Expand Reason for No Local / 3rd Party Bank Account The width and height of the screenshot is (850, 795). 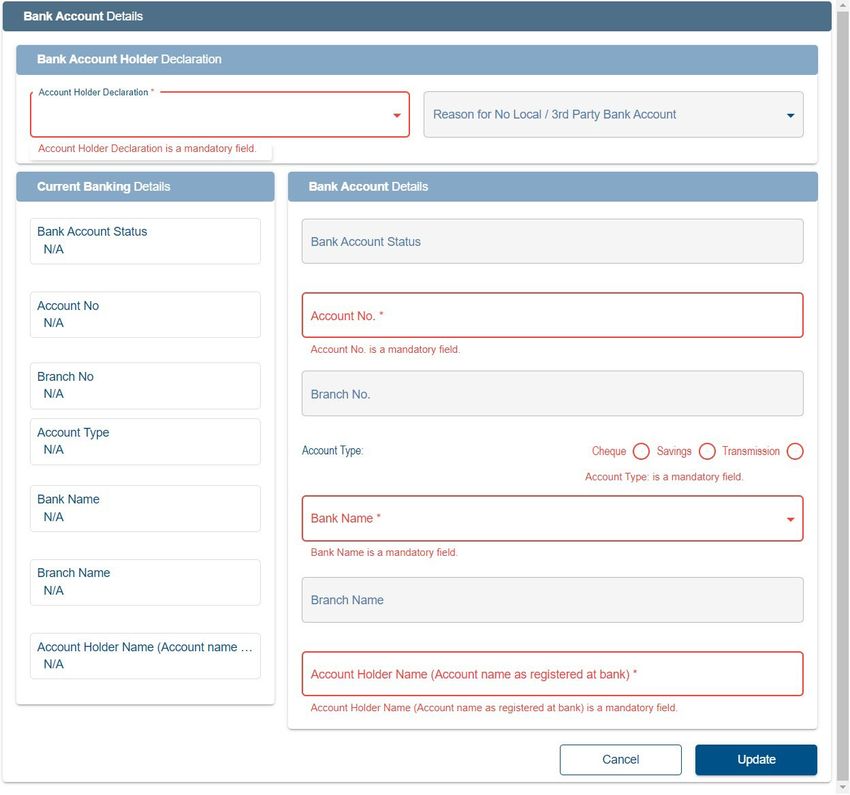613,114
